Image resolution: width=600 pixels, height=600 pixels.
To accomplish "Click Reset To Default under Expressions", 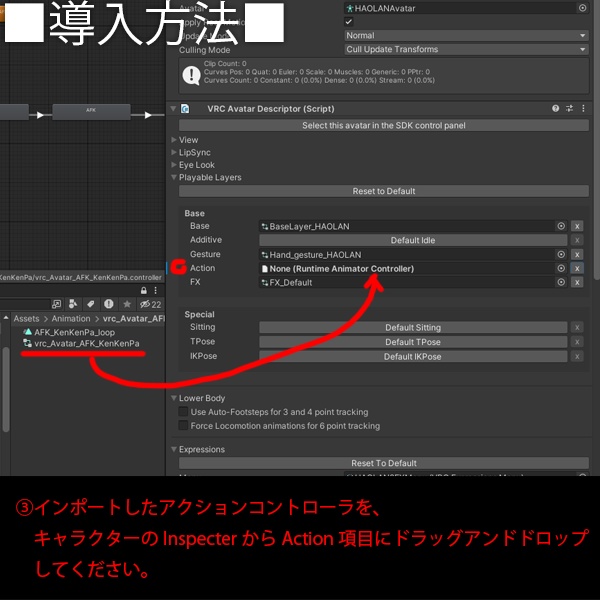I will pyautogui.click(x=383, y=463).
